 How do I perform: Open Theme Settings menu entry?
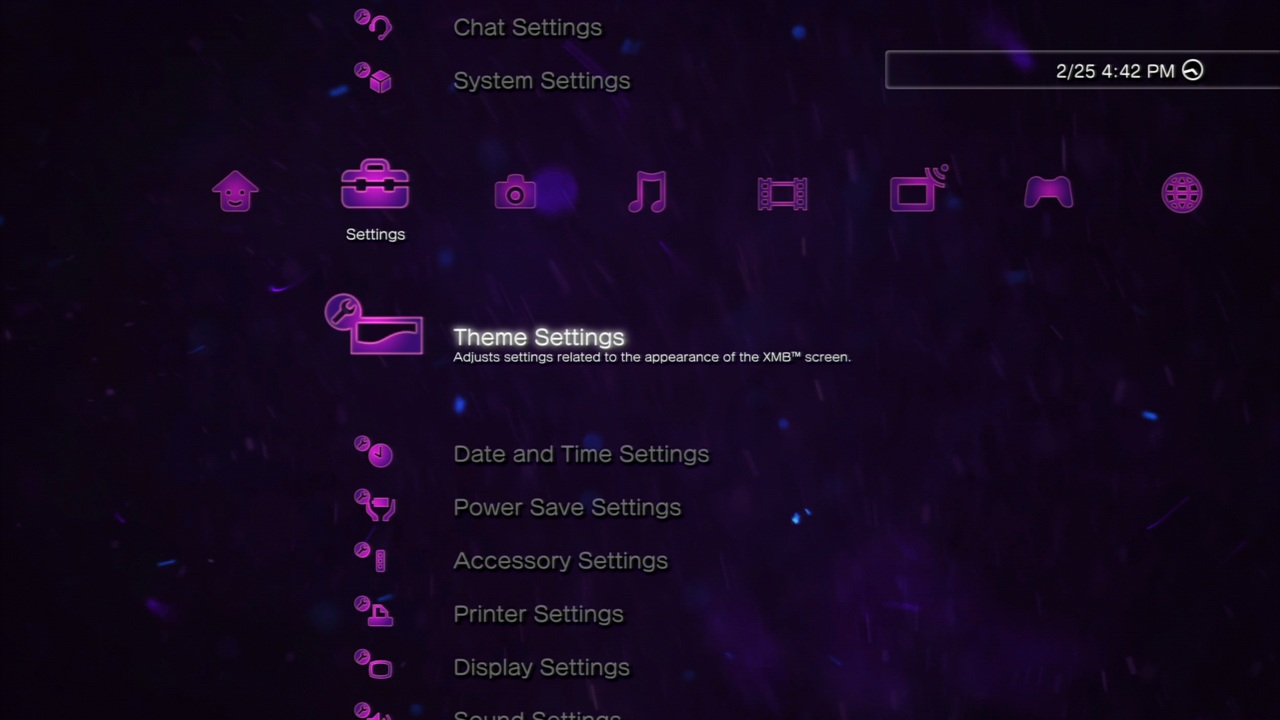[539, 337]
